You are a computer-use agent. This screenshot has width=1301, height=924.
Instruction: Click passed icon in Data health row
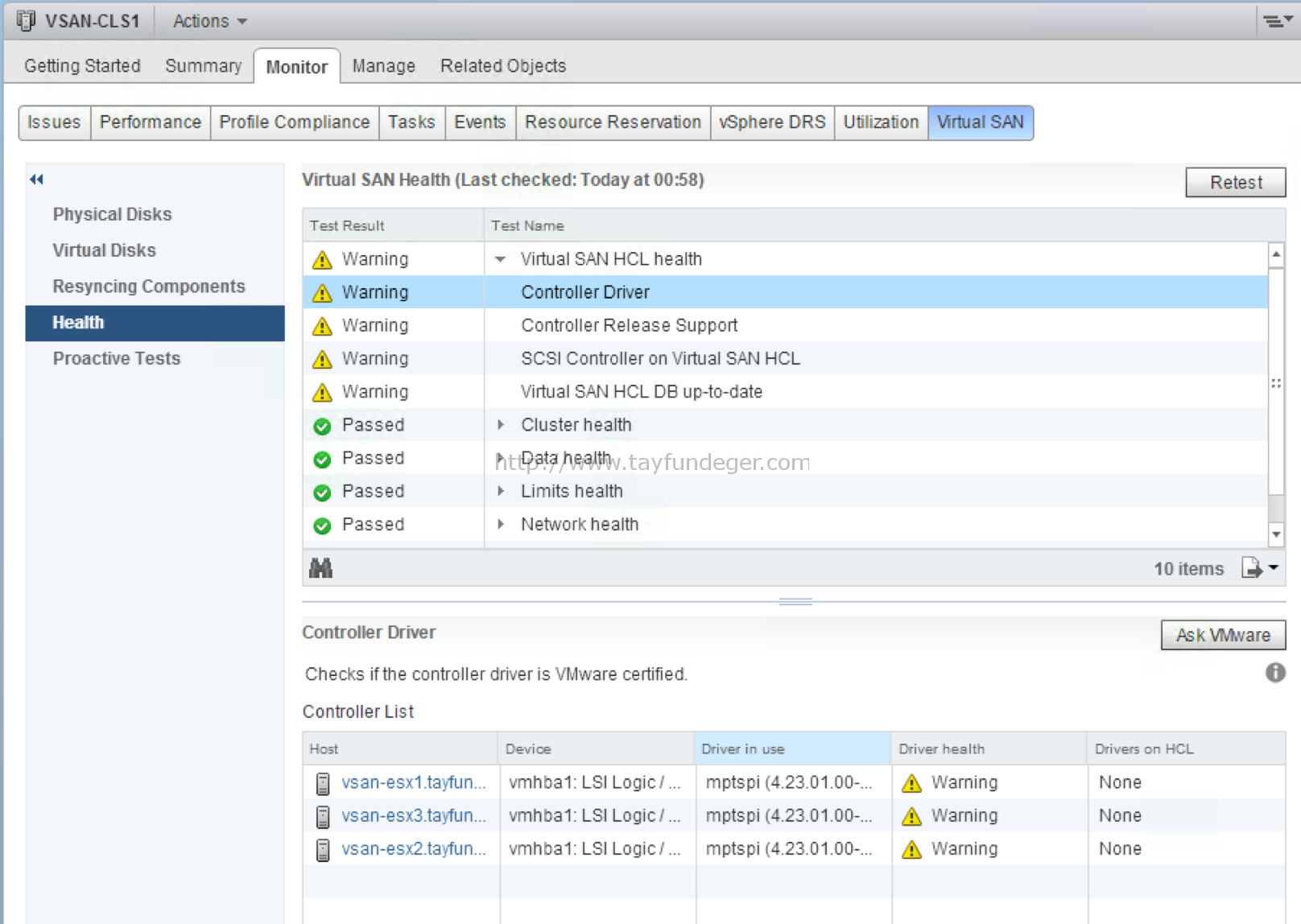tap(322, 459)
